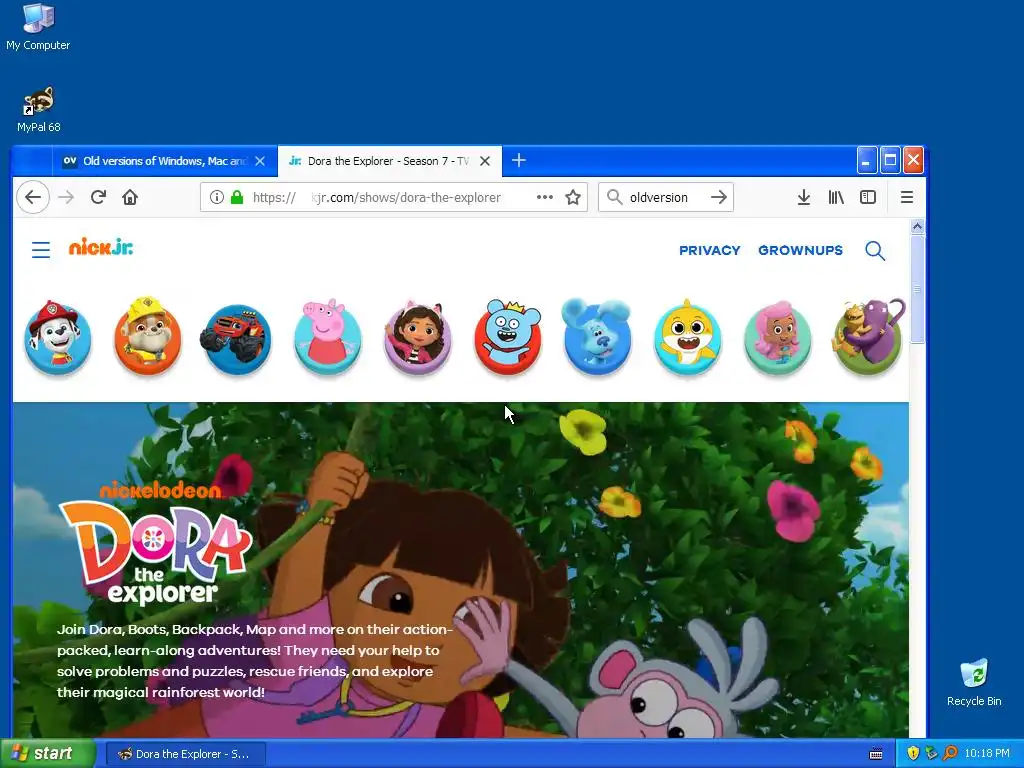Show site information icon in address bar
This screenshot has height=768, width=1024.
[217, 197]
